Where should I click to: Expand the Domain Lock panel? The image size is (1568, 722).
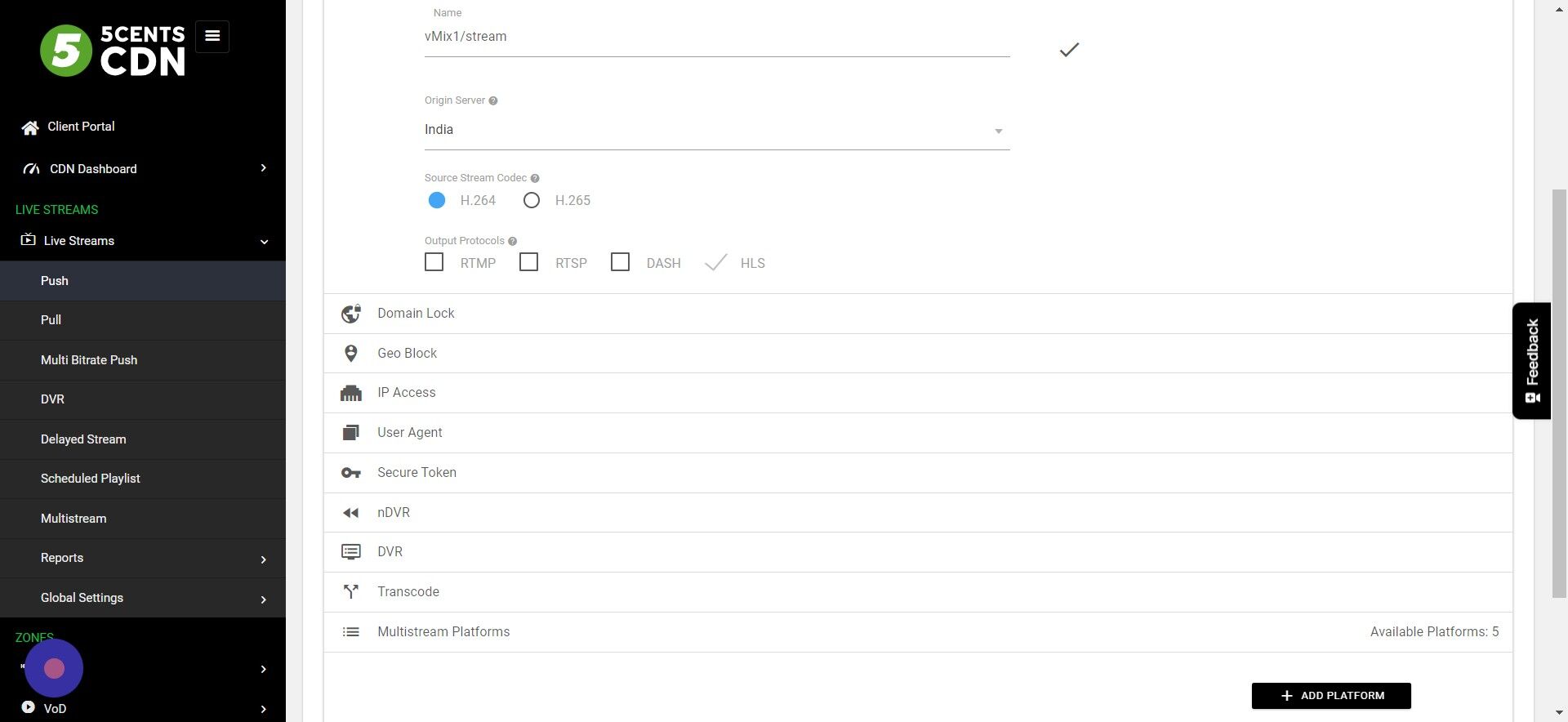coord(918,314)
